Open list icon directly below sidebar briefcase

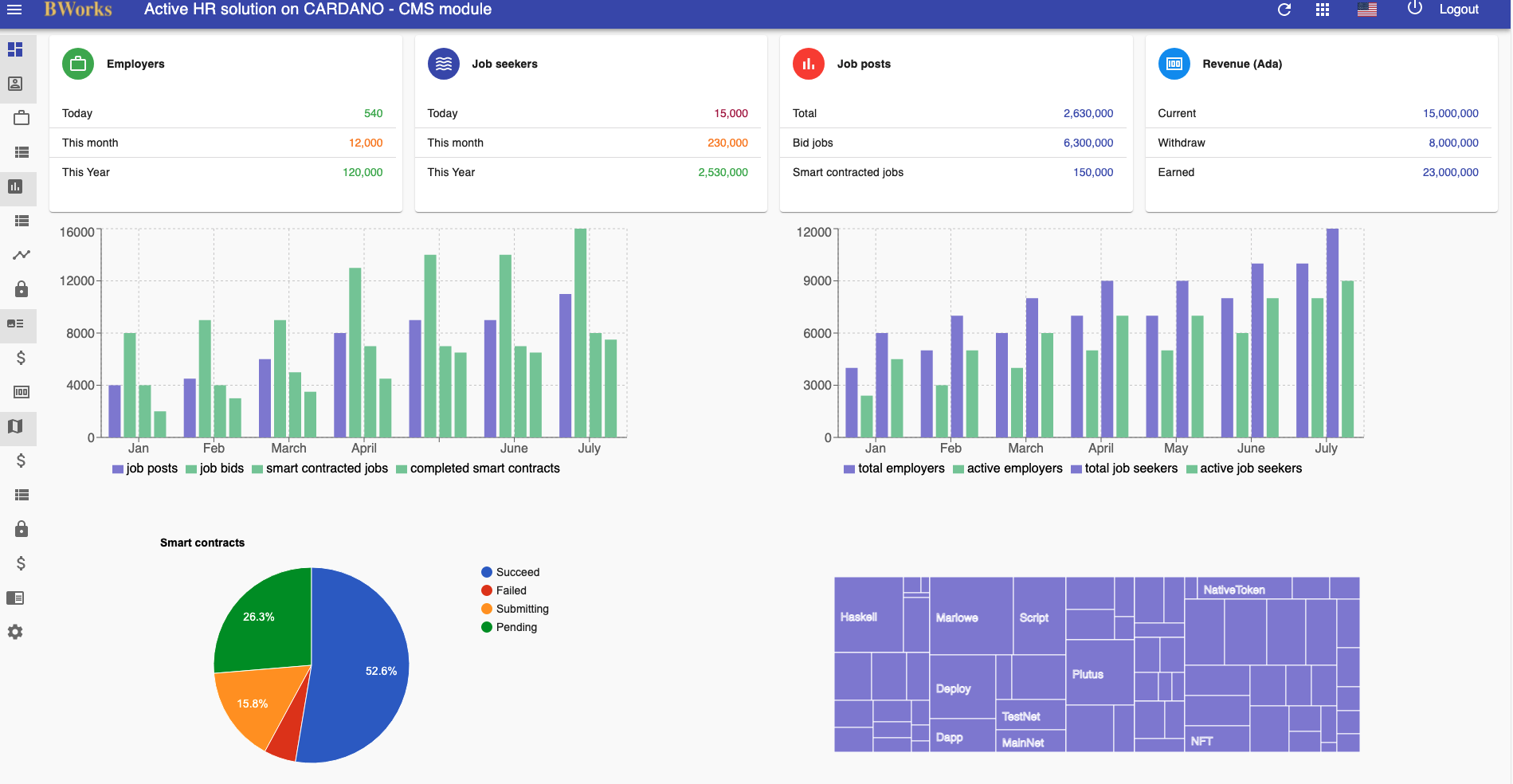coord(22,152)
